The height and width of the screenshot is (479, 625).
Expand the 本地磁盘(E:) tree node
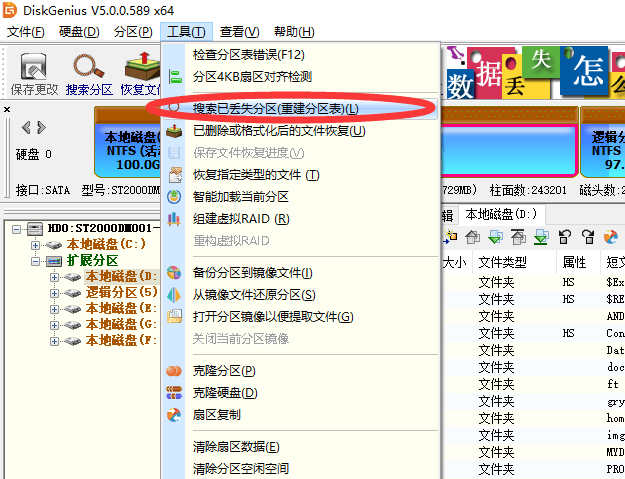click(x=54, y=309)
